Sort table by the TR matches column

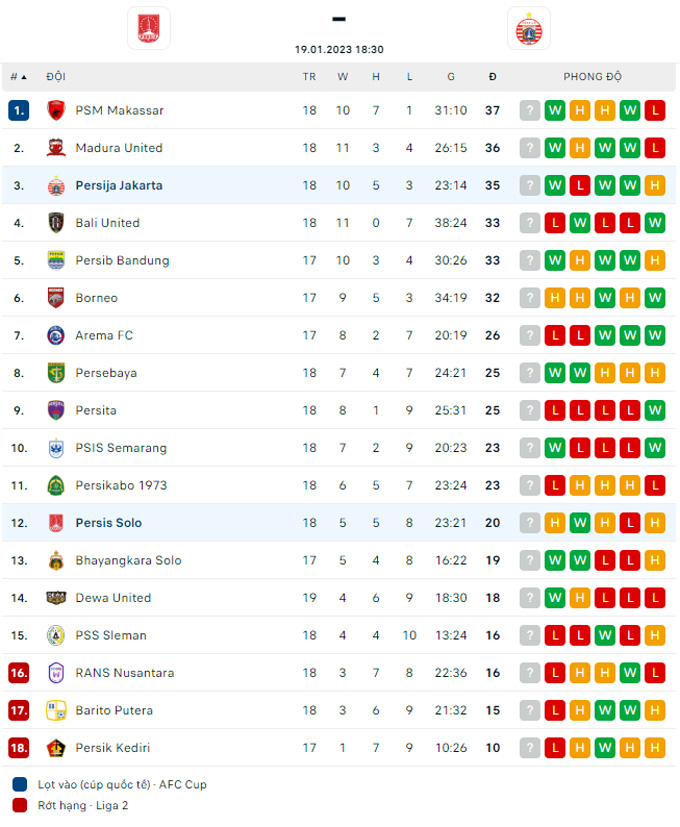[x=309, y=77]
